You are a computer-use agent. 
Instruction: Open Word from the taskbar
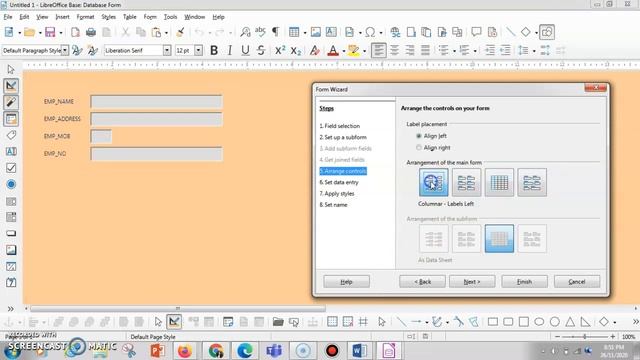coord(359,351)
